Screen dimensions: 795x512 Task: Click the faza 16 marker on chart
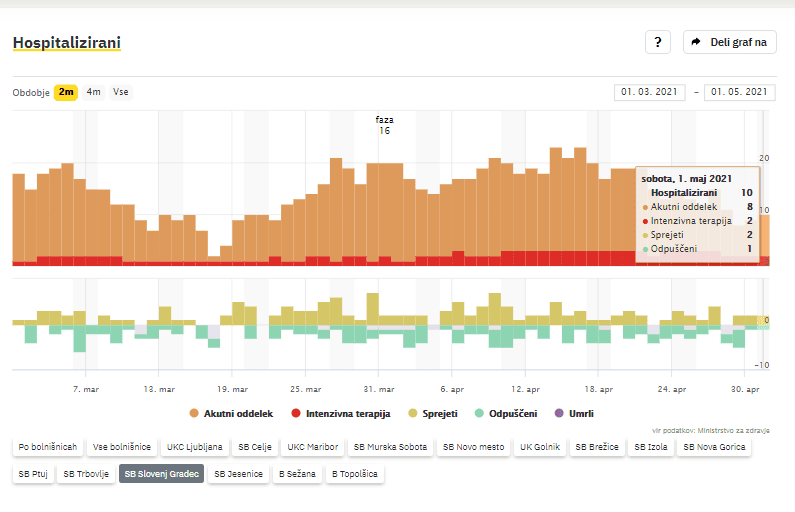coord(384,125)
